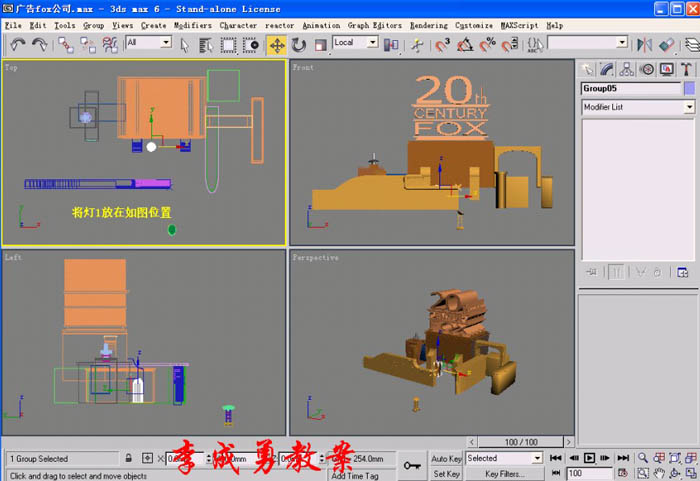Viewport: 700px width, 481px height.
Task: Switch to the Utilities command panel tab
Action: [x=686, y=69]
